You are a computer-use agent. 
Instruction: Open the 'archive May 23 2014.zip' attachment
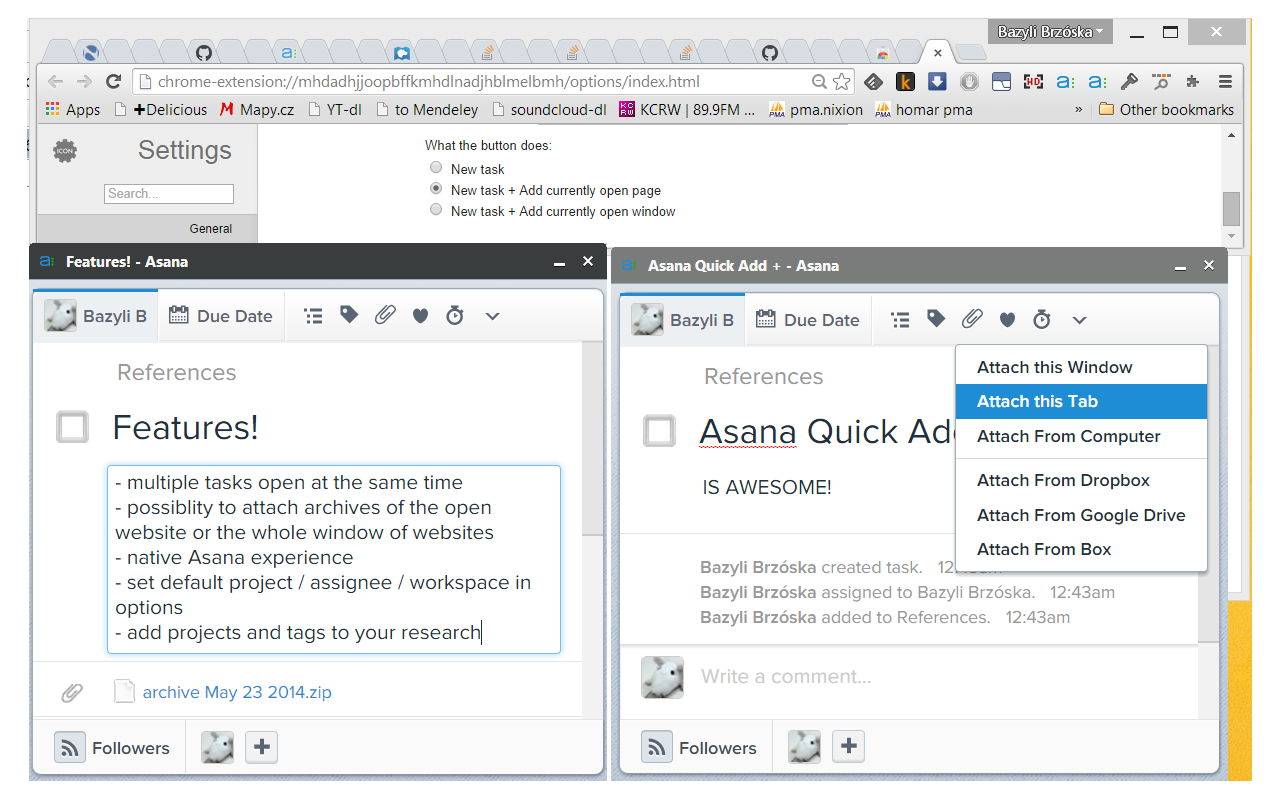click(237, 692)
